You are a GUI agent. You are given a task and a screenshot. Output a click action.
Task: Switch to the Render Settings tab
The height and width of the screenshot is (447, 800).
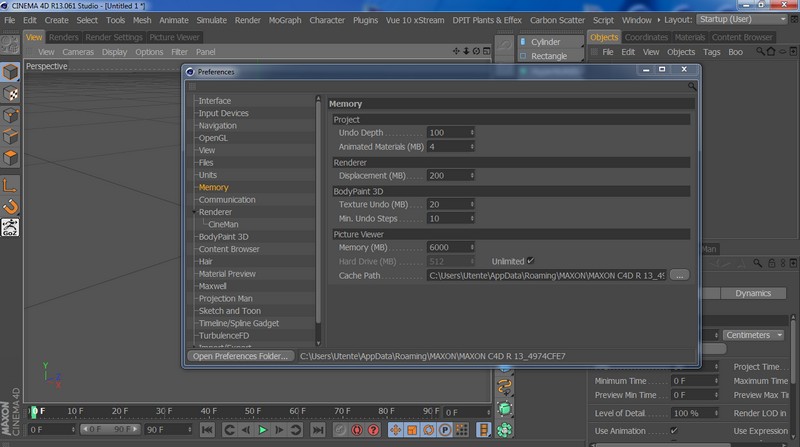(114, 37)
